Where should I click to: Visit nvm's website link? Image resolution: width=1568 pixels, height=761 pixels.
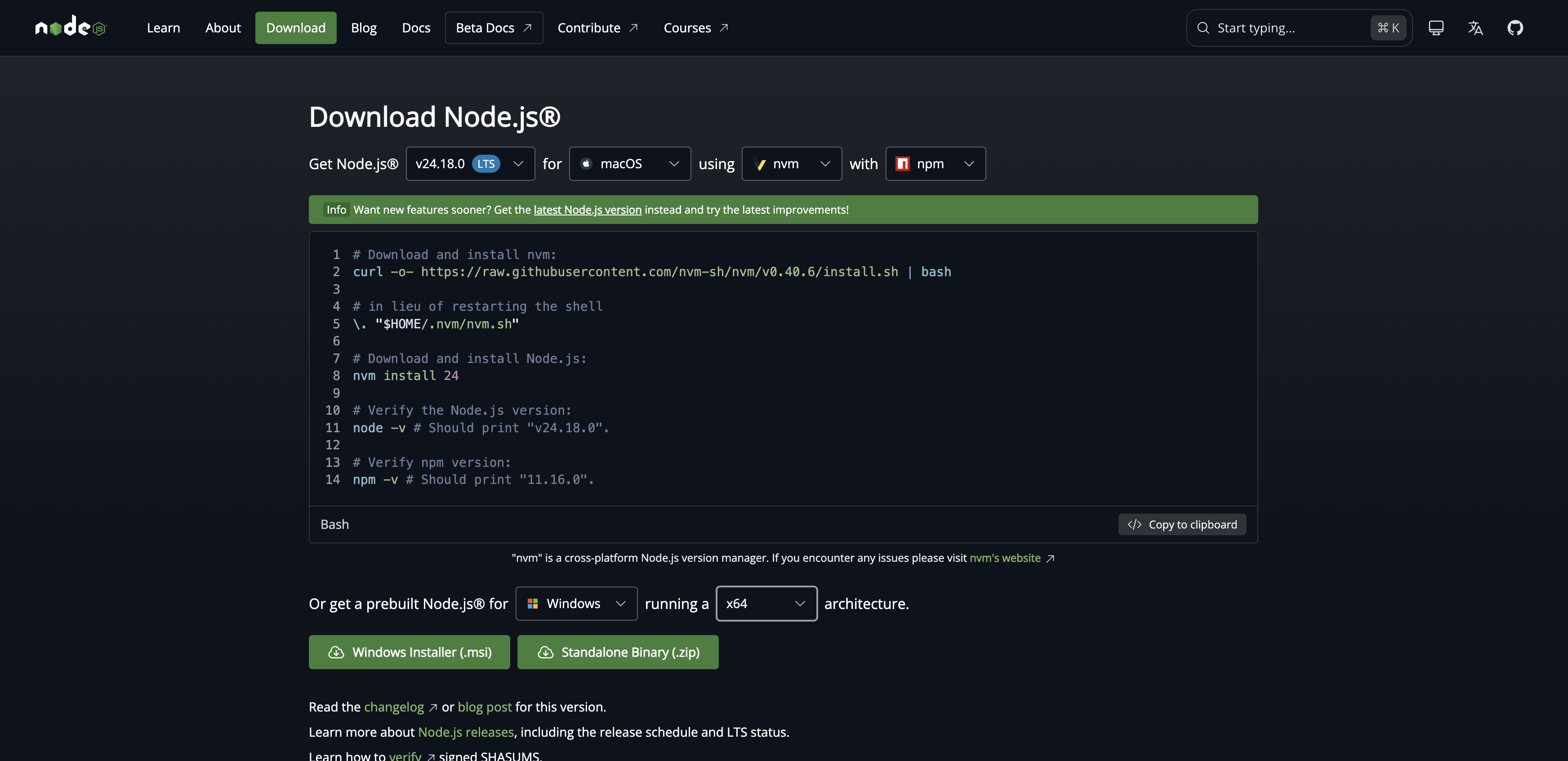(1005, 558)
